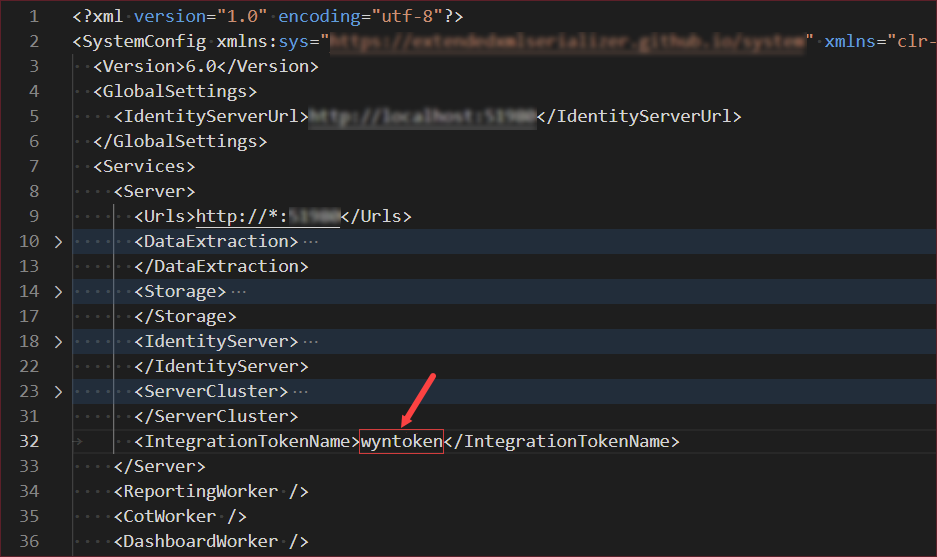The height and width of the screenshot is (557, 937).
Task: Click the closing IdentityServerUrl tag
Action: pos(639,117)
